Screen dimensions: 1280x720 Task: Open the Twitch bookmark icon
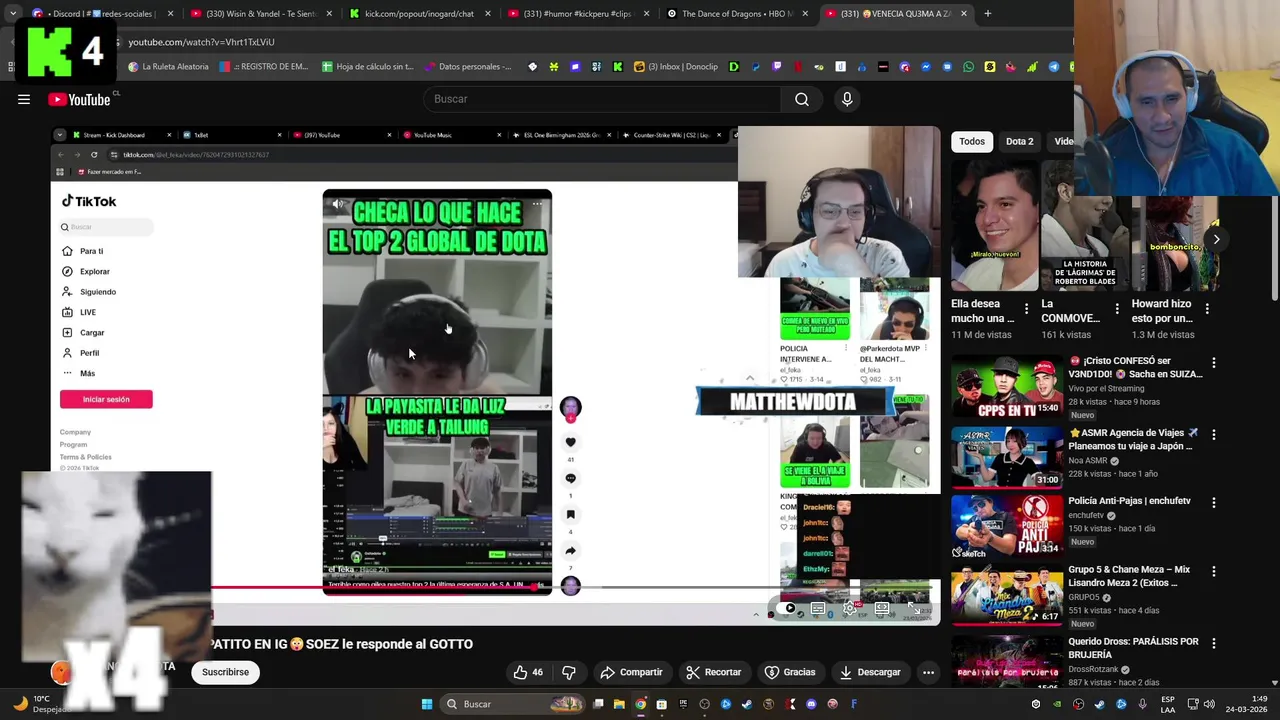[x=776, y=67]
